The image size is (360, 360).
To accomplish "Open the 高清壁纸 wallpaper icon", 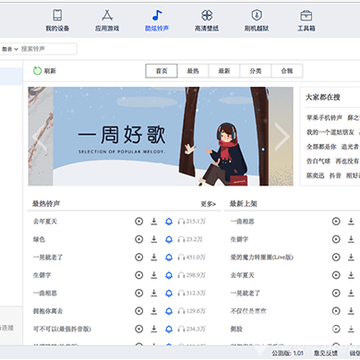I will tap(207, 15).
